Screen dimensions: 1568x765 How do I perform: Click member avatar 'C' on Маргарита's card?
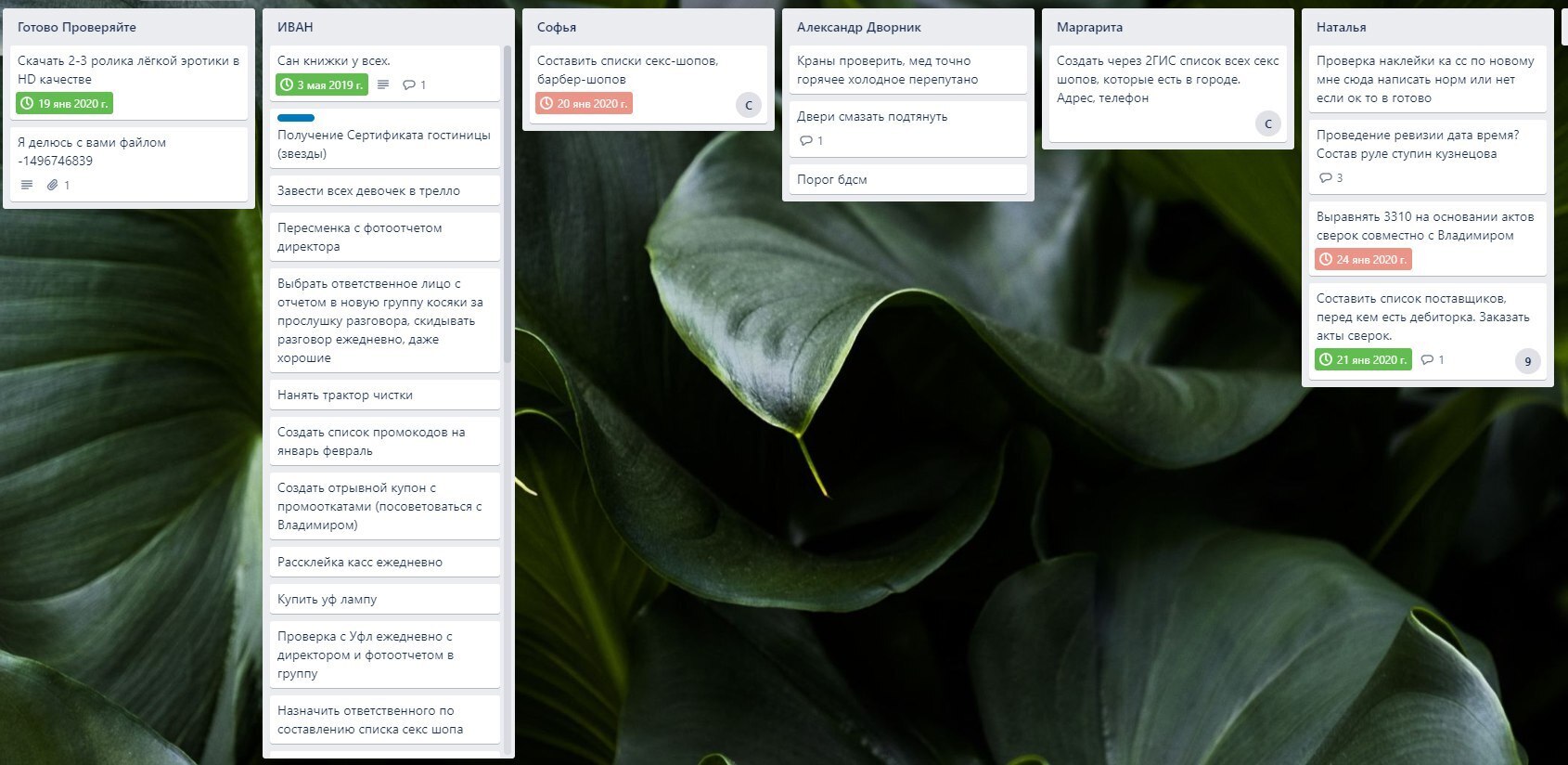[1268, 123]
